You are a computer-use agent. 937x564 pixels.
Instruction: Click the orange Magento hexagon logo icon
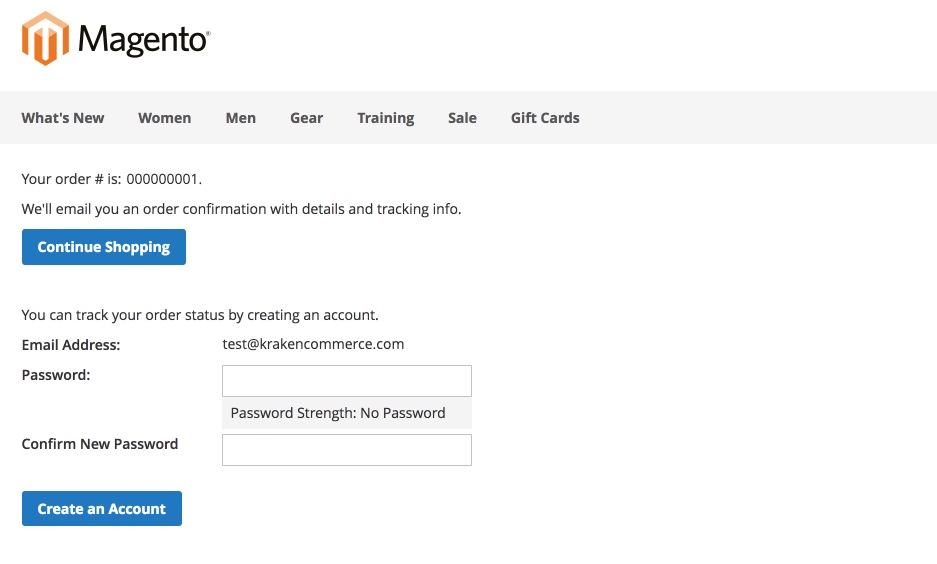45,38
